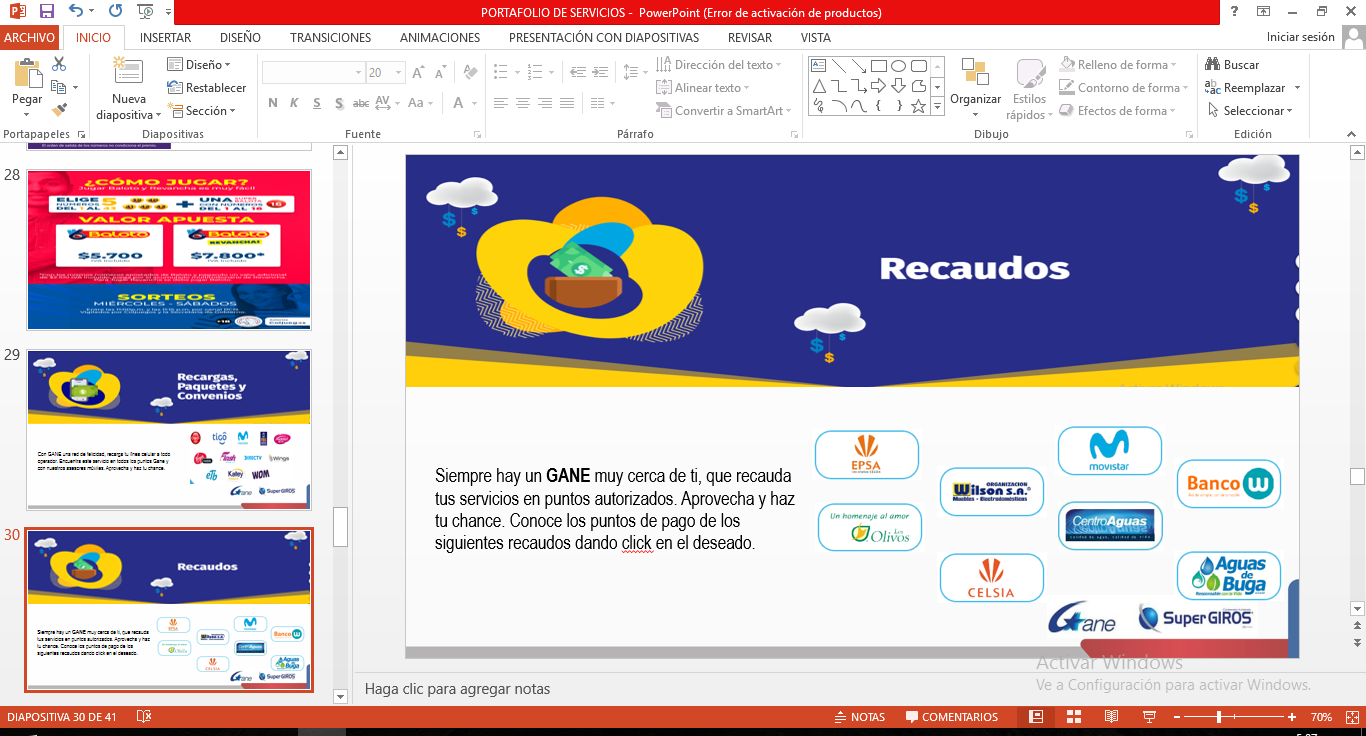
Task: Click Iniciar sesión link
Action: [x=1300, y=37]
